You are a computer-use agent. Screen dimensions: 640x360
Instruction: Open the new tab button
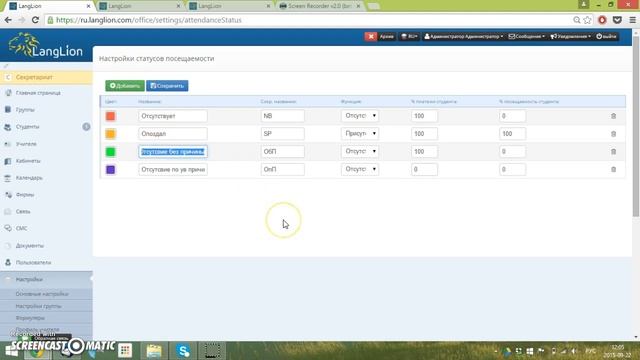coord(373,6)
